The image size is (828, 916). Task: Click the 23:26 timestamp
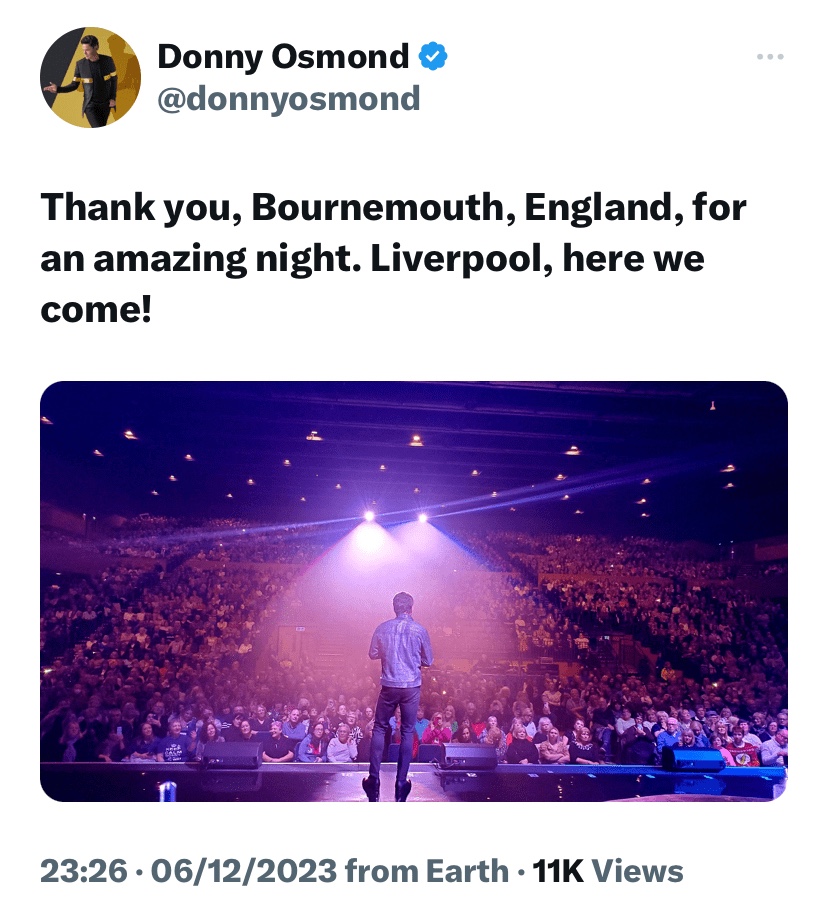pyautogui.click(x=83, y=871)
